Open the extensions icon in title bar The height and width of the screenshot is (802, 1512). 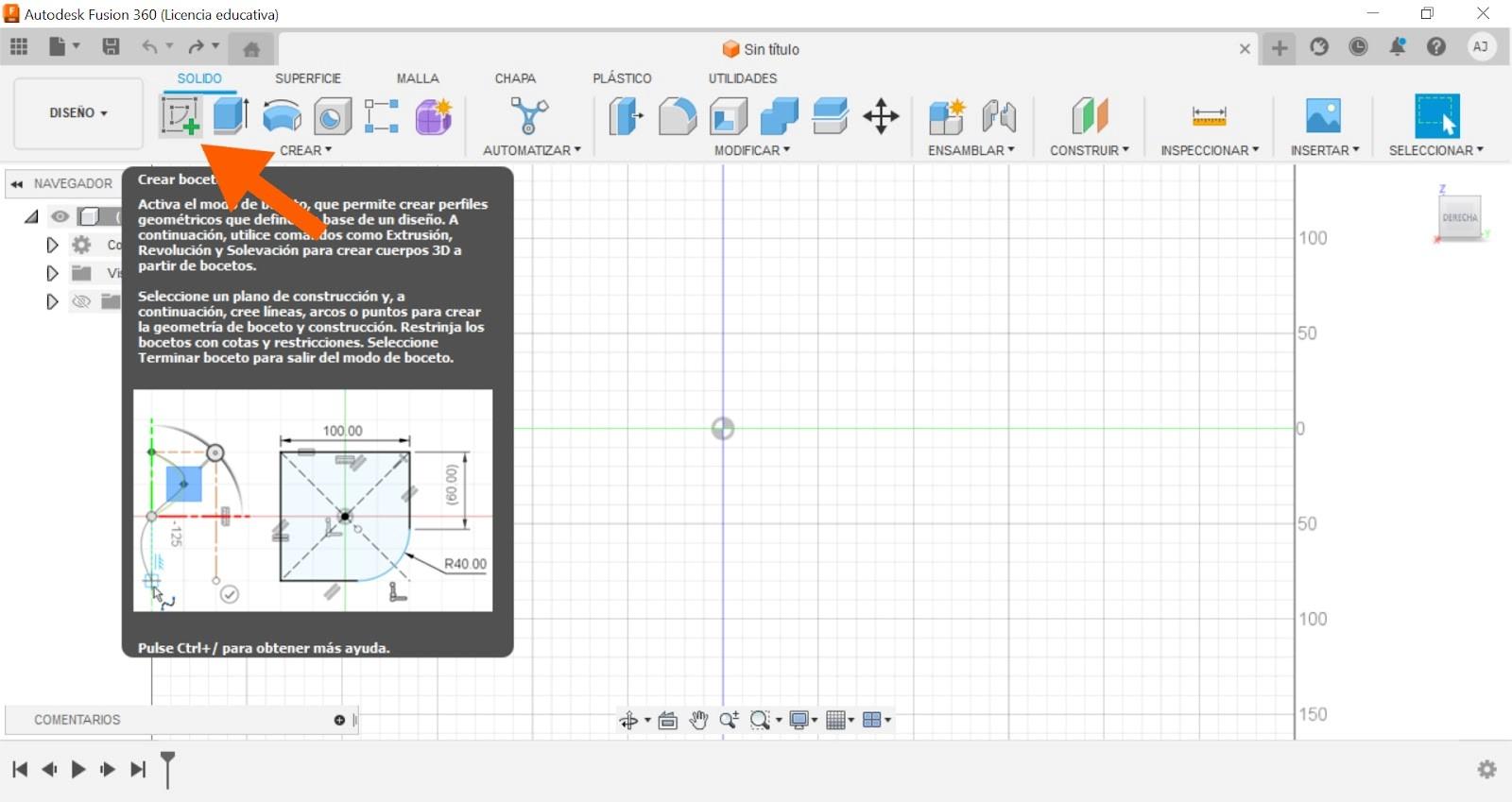(1319, 46)
